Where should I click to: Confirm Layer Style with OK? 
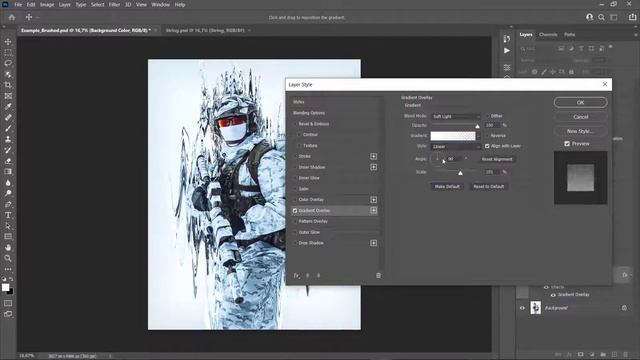(580, 102)
